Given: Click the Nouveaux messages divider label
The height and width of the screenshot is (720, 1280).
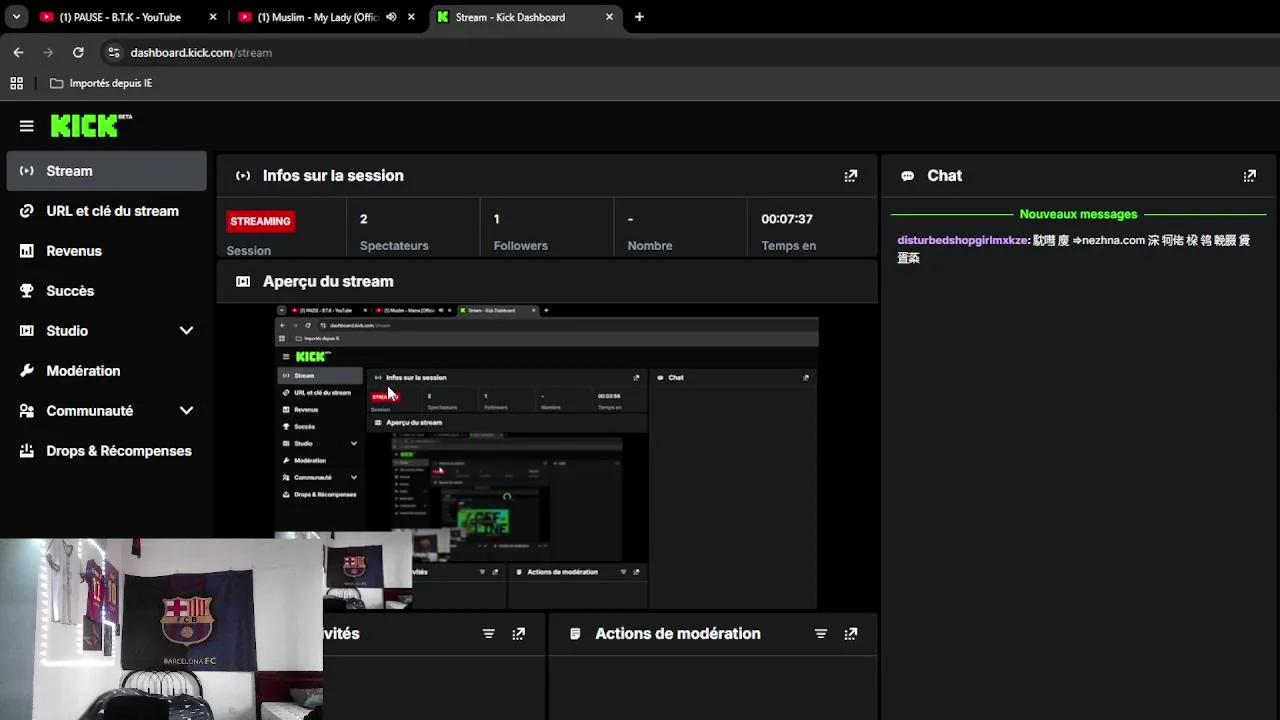Looking at the screenshot, I should [1078, 214].
